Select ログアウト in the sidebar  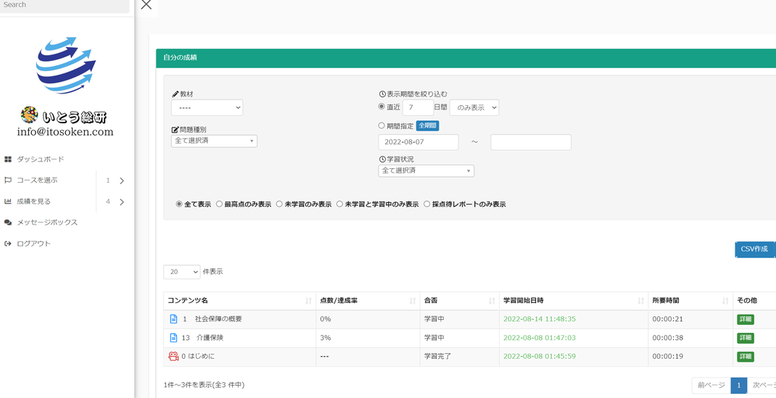click(x=34, y=244)
